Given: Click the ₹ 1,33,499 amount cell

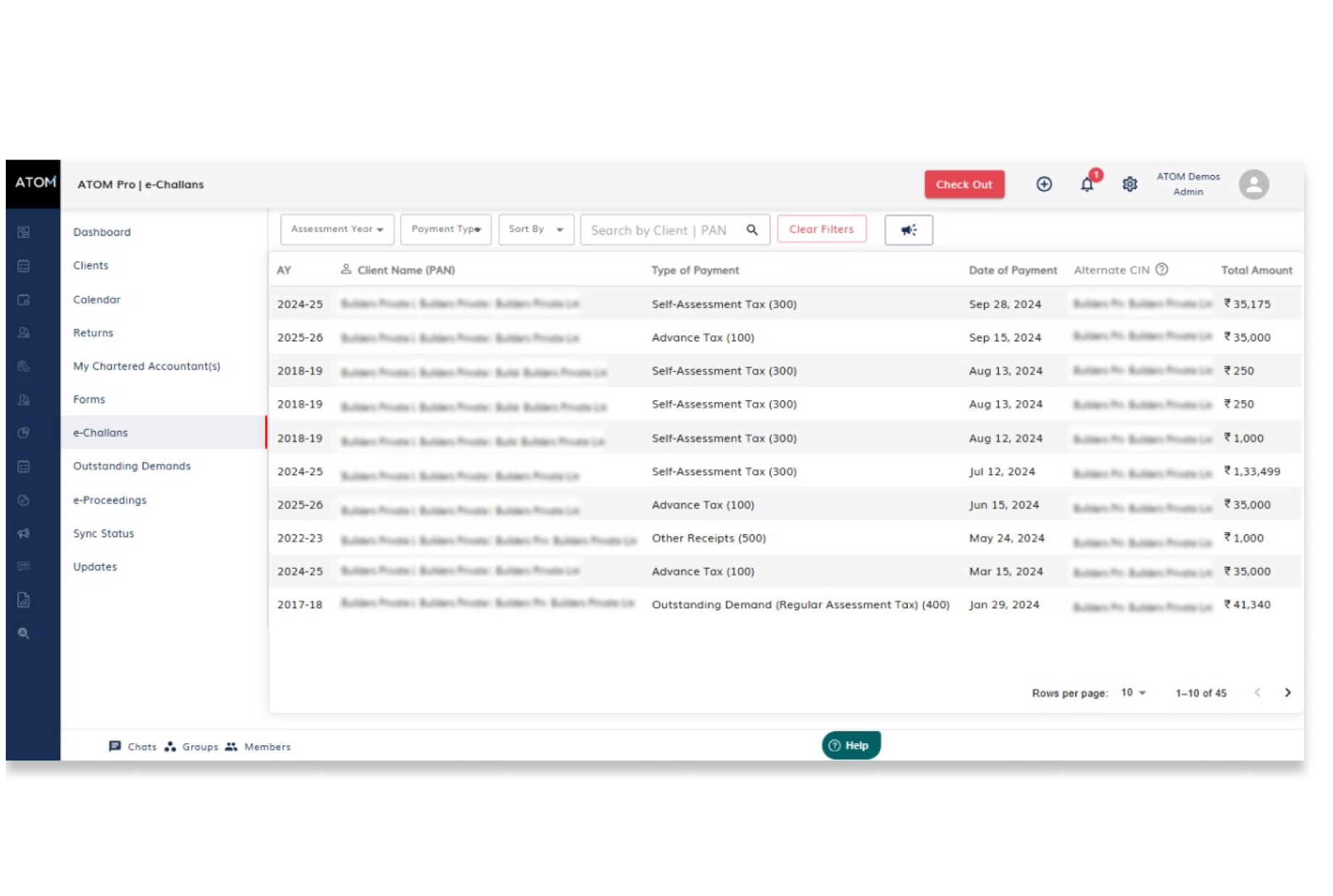Looking at the screenshot, I should (1253, 472).
